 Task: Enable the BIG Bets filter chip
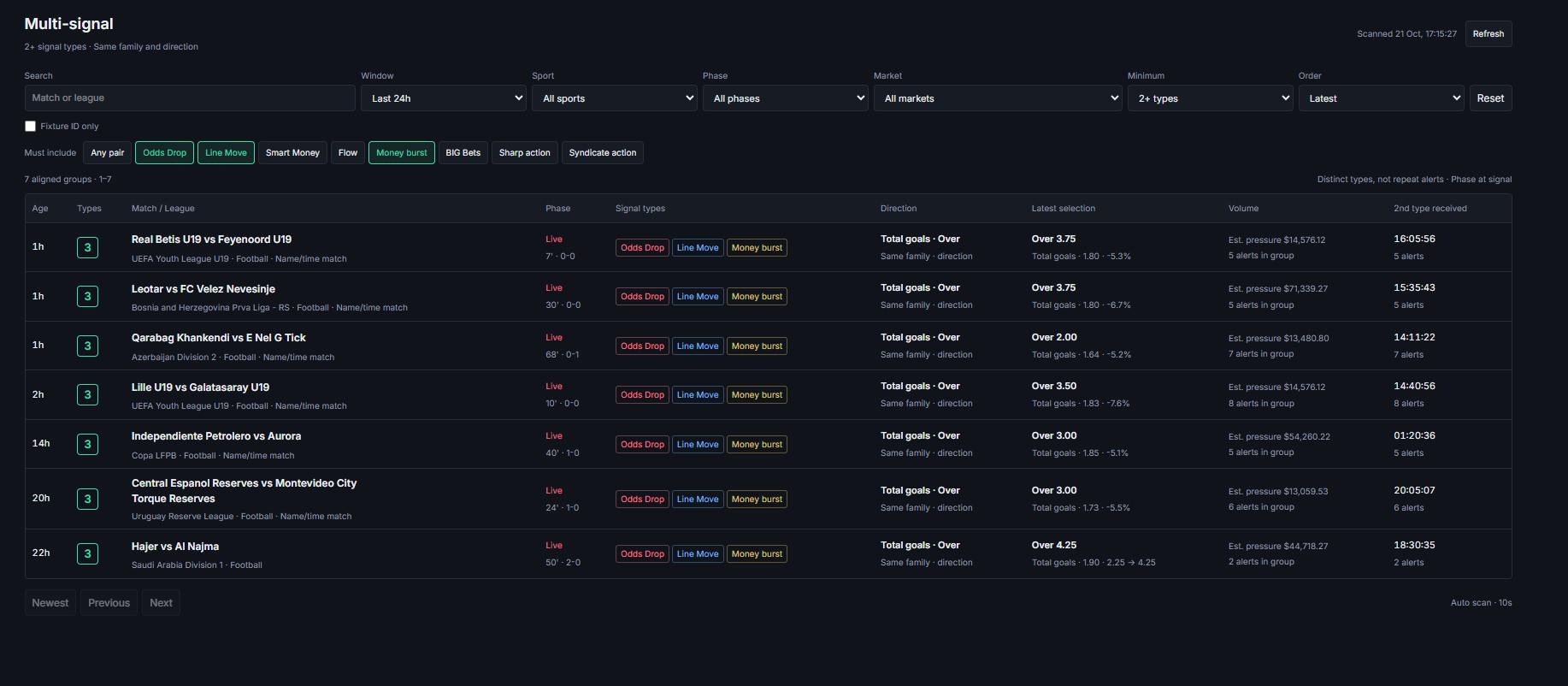click(x=463, y=153)
